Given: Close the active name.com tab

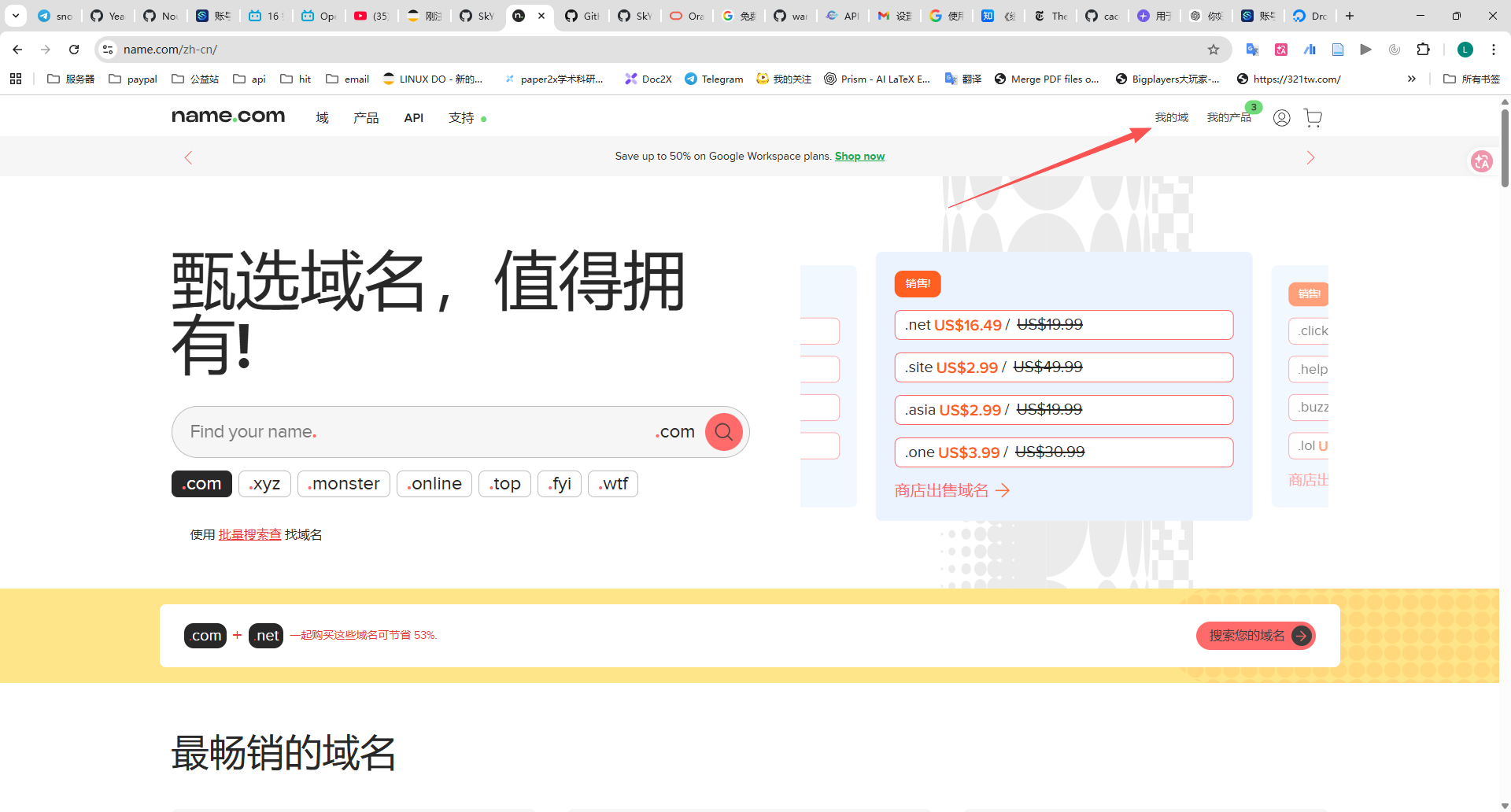Looking at the screenshot, I should click(x=541, y=16).
